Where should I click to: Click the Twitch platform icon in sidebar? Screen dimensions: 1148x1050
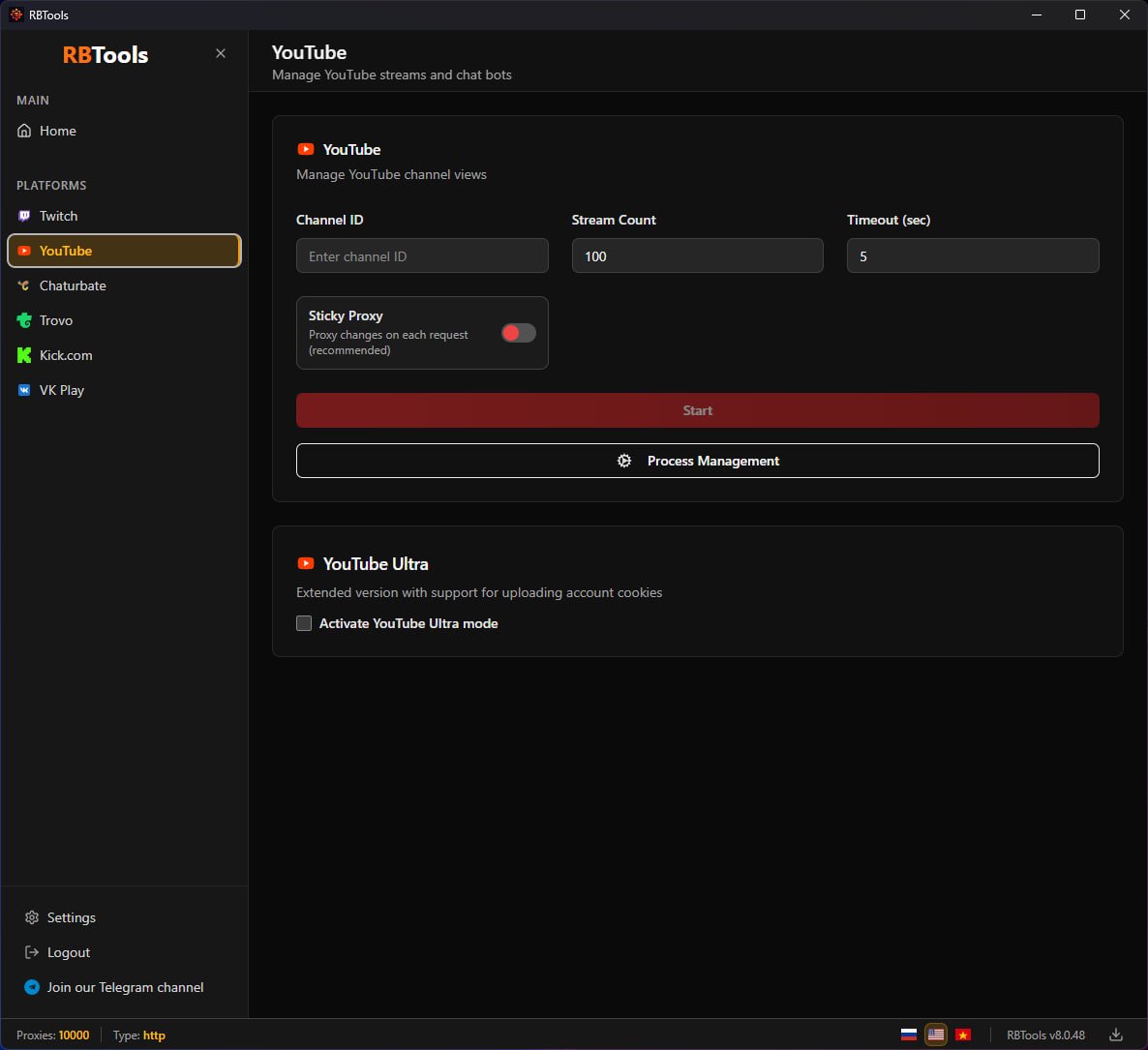24,216
